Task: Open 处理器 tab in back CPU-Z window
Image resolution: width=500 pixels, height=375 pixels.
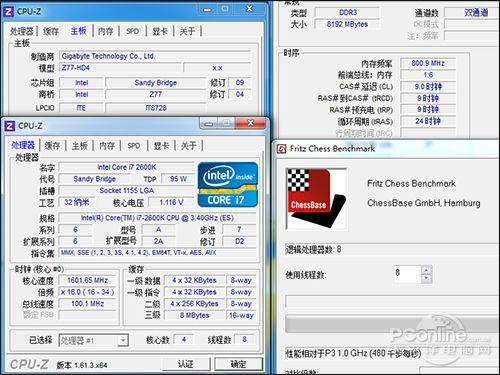Action: [22, 31]
